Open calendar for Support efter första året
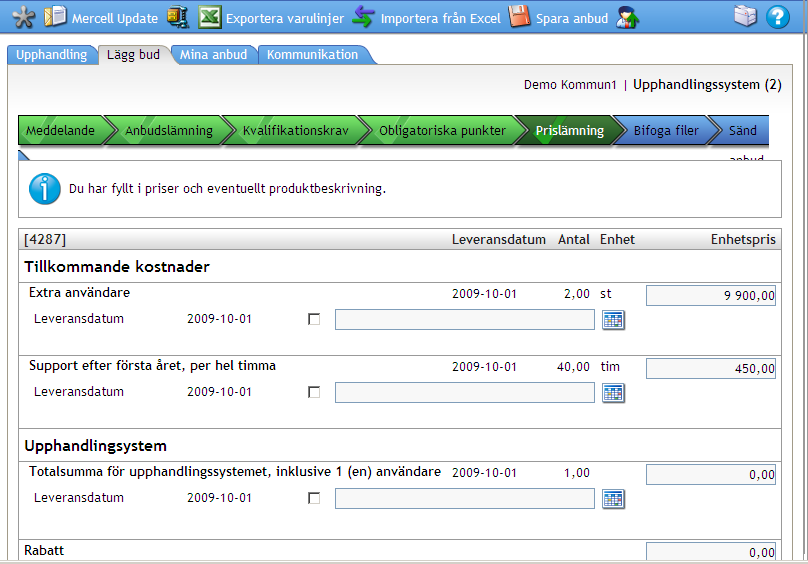The width and height of the screenshot is (808, 564). pyautogui.click(x=613, y=393)
